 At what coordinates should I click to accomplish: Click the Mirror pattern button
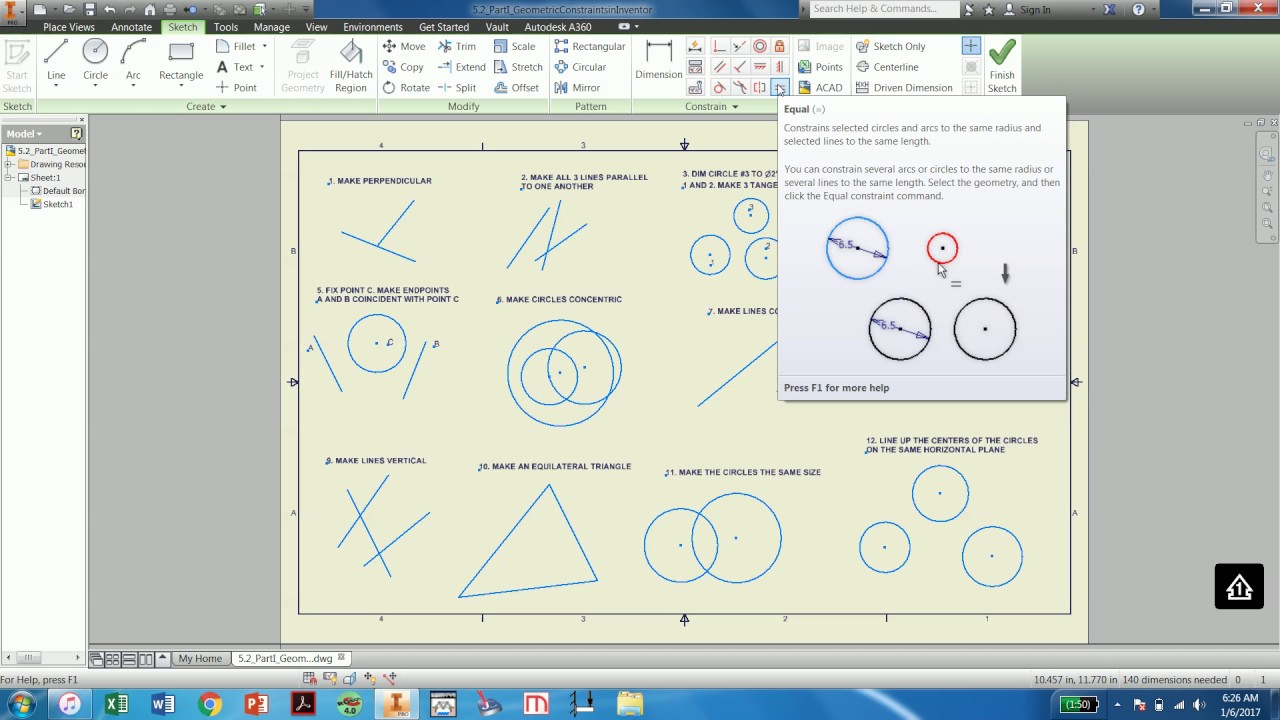(x=577, y=87)
